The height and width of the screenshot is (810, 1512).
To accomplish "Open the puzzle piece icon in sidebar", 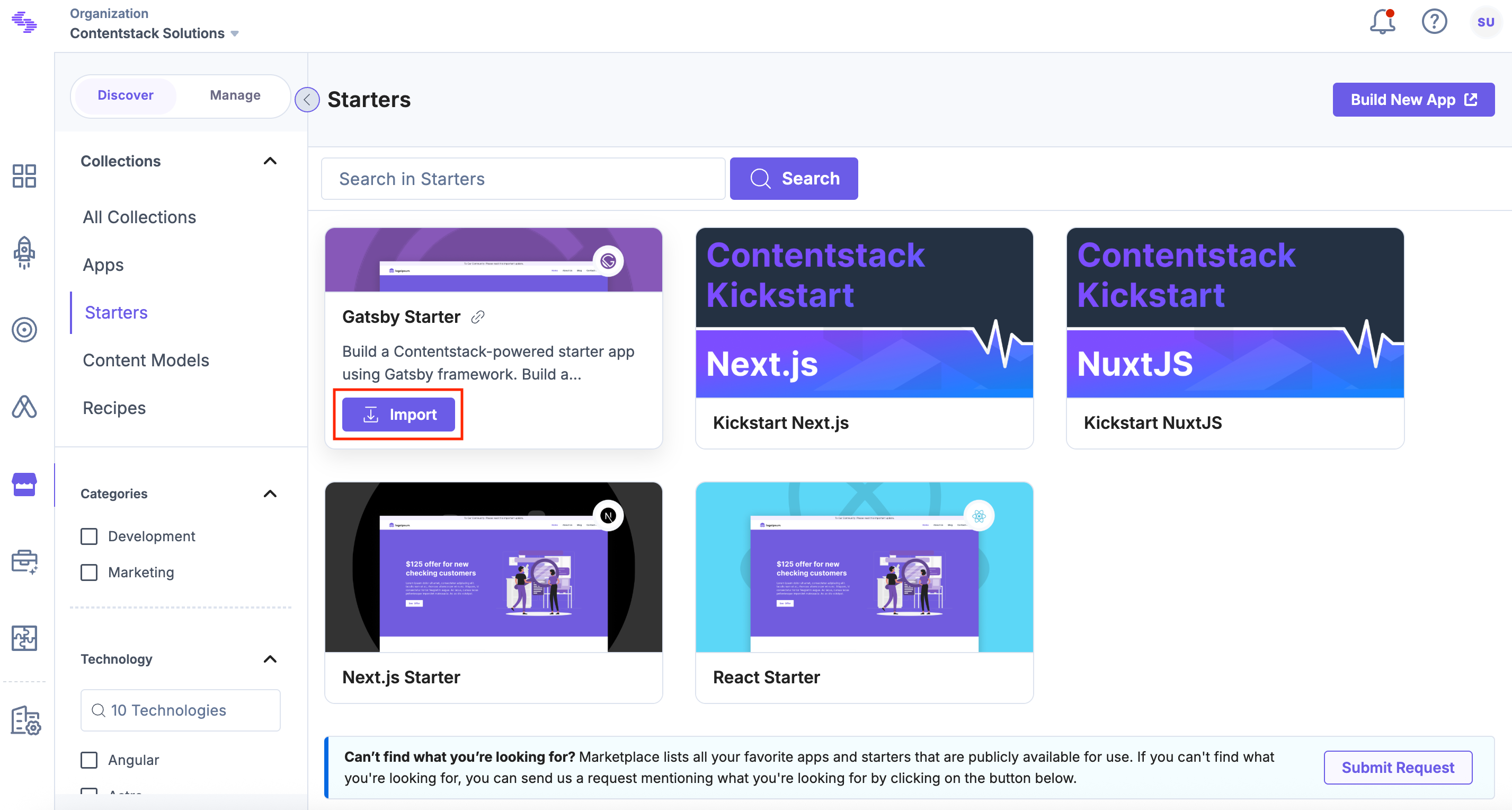I will click(x=24, y=638).
